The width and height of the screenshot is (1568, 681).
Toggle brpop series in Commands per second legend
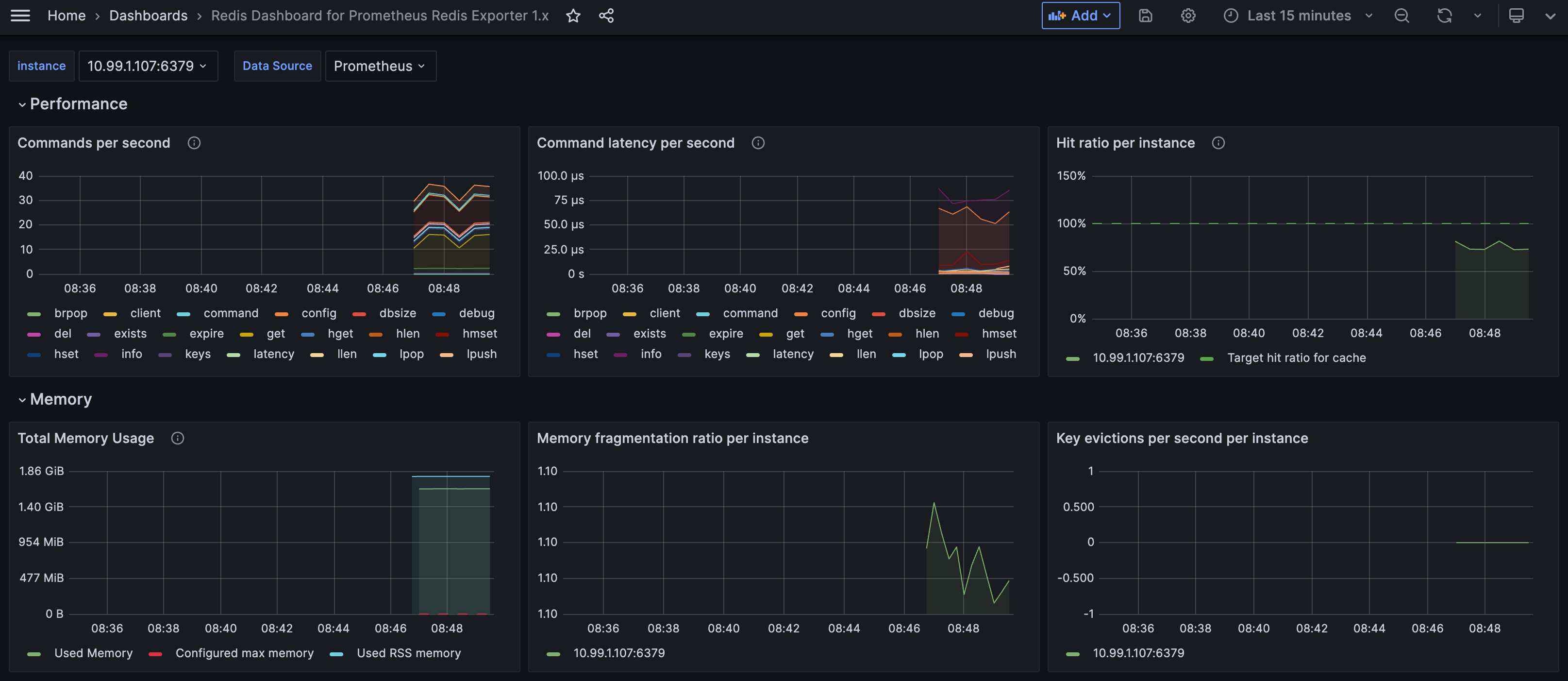coord(70,314)
